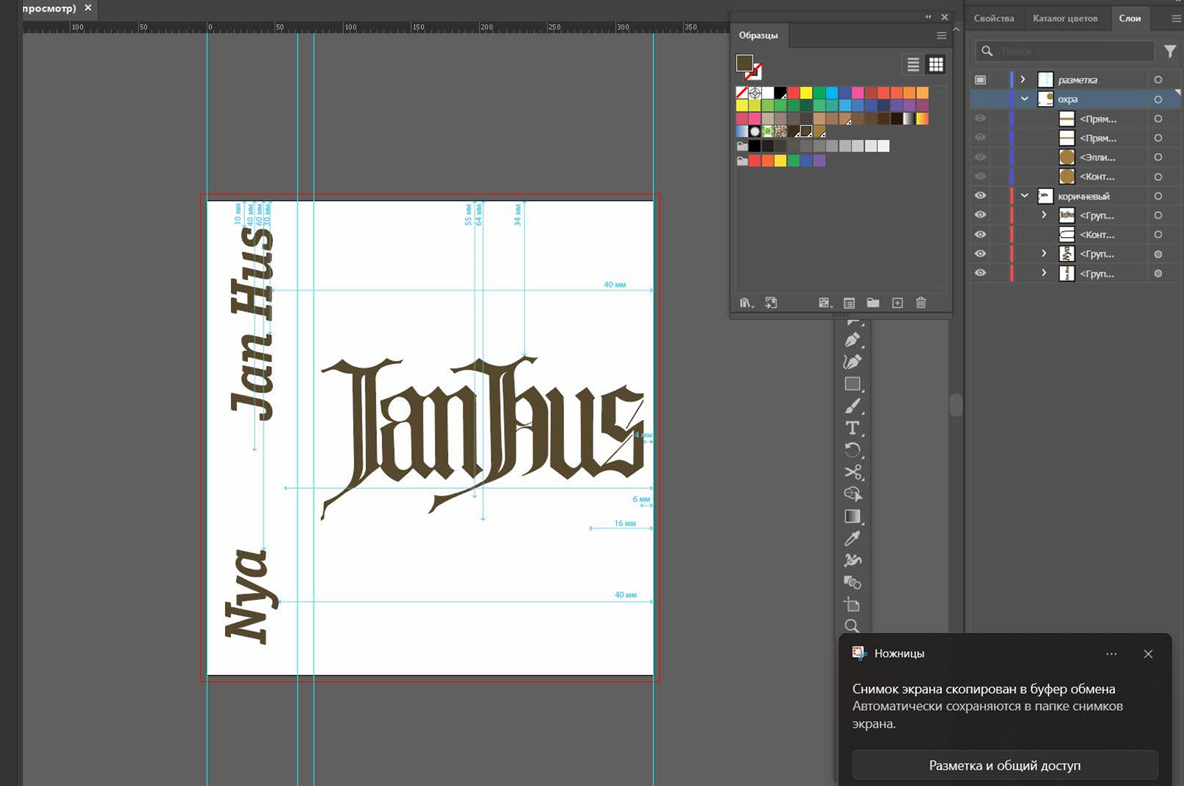Add selected swatch to library
This screenshot has height=786, width=1184.
(771, 303)
